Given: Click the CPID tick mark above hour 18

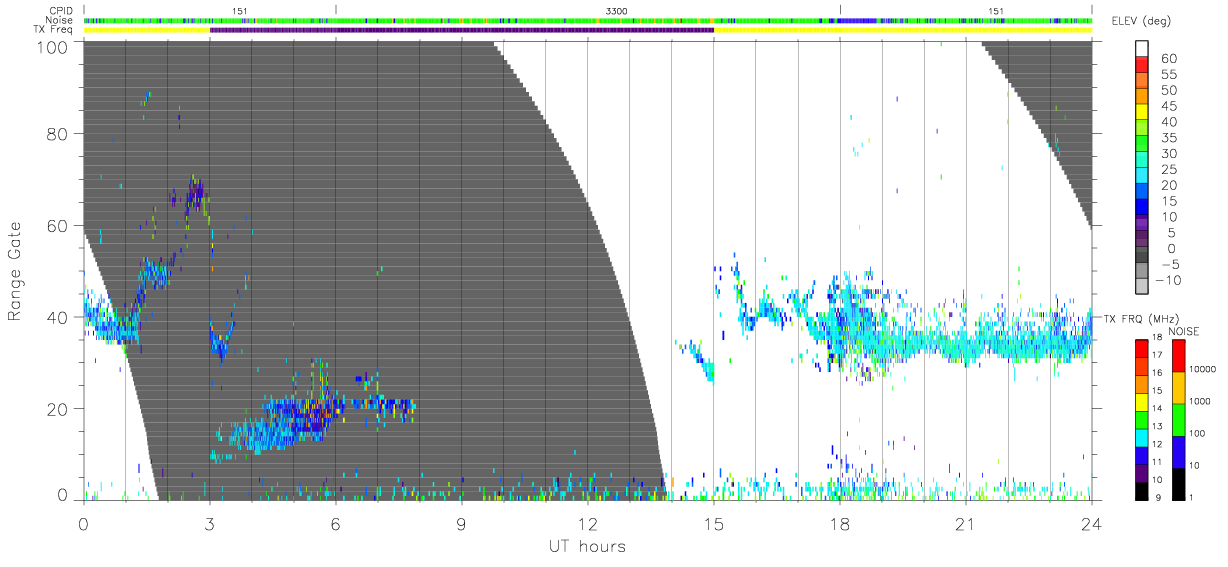Looking at the screenshot, I should [840, 10].
